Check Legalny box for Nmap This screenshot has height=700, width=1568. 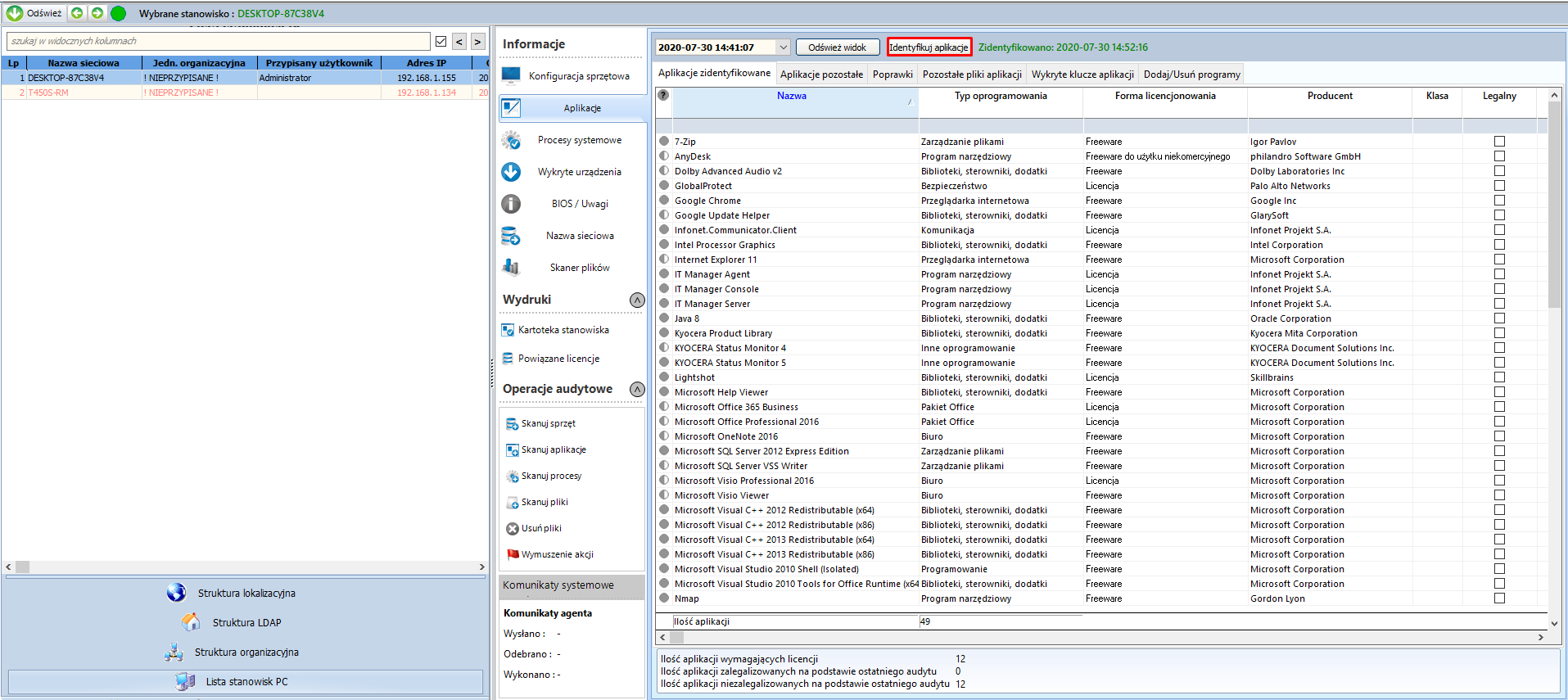click(1499, 598)
